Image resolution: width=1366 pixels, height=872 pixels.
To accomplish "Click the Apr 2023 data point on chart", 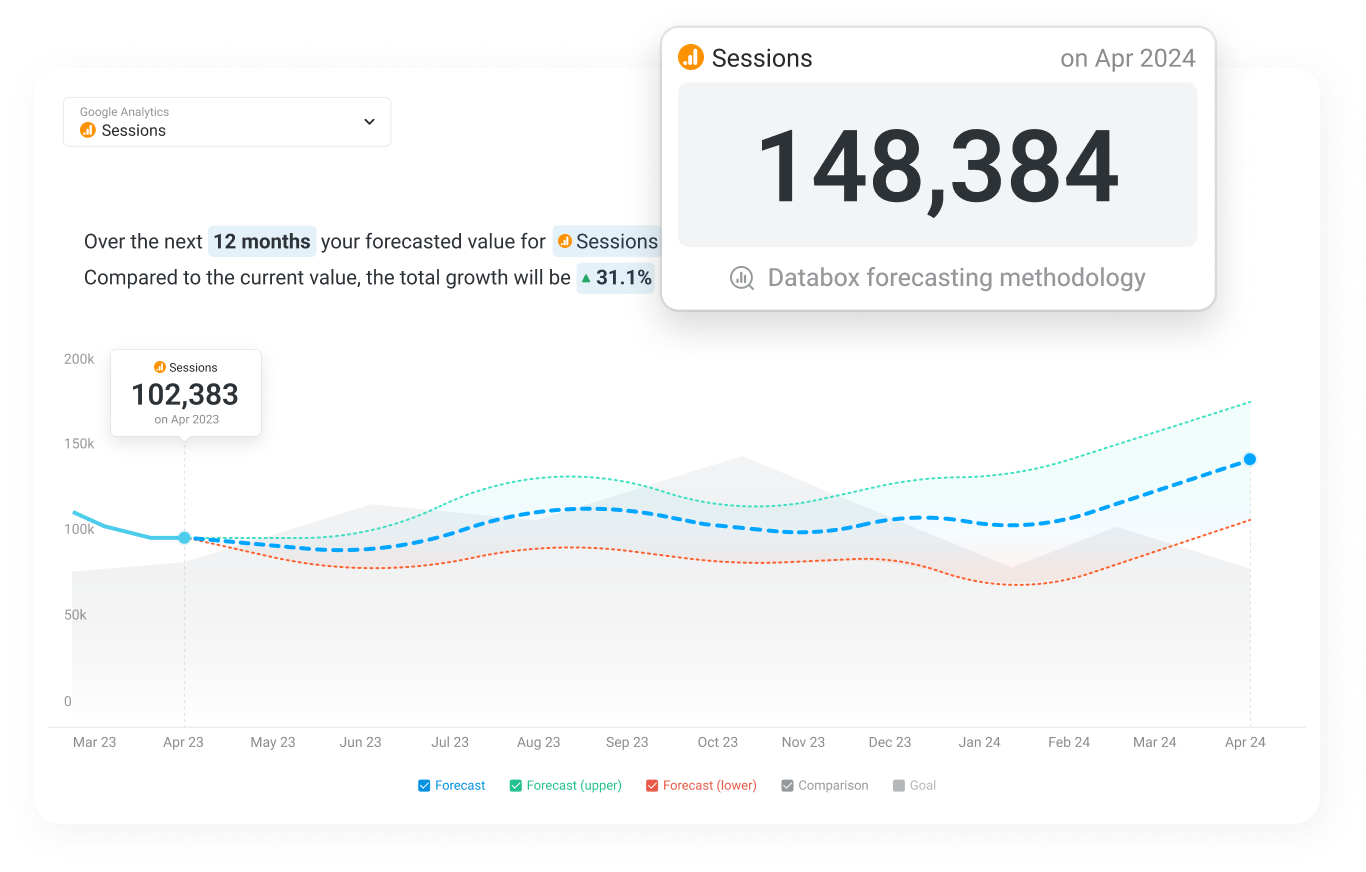I will coord(184,538).
